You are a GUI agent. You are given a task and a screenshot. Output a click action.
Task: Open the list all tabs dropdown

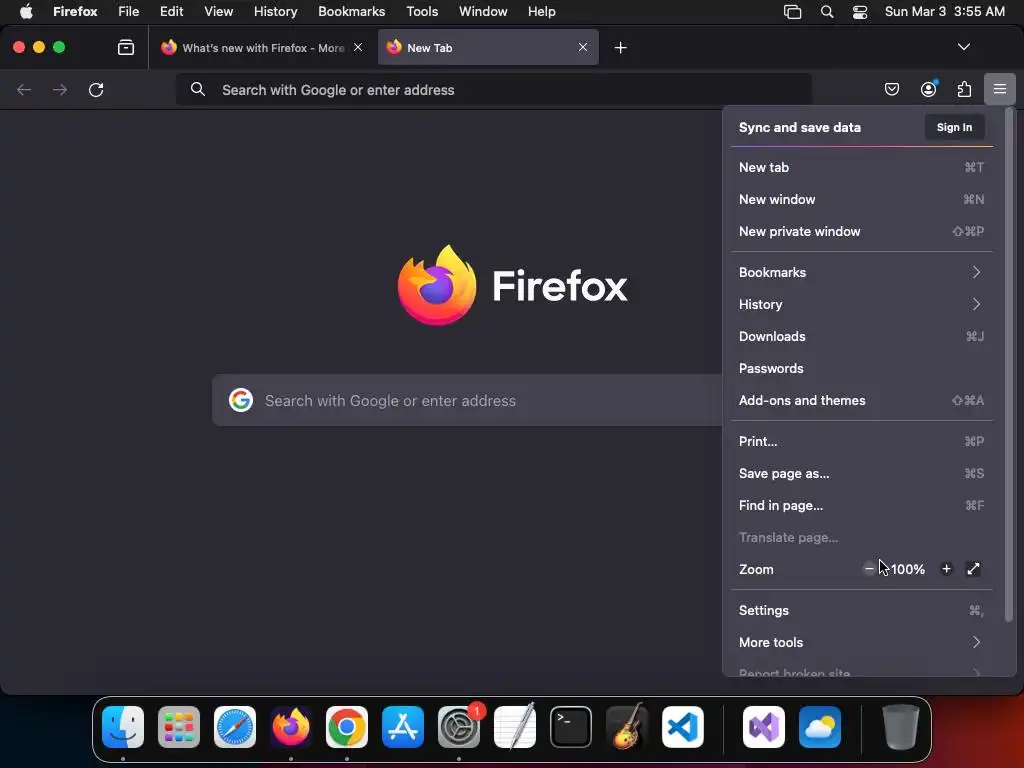963,47
